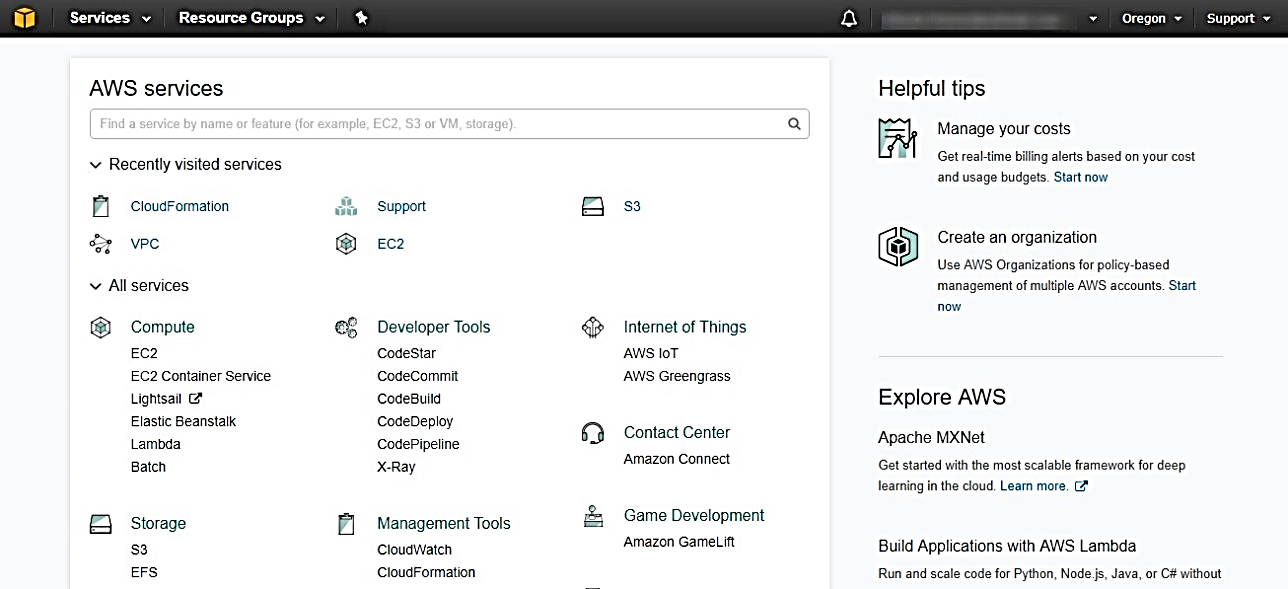
Task: Open the Services dropdown menu
Action: [110, 18]
